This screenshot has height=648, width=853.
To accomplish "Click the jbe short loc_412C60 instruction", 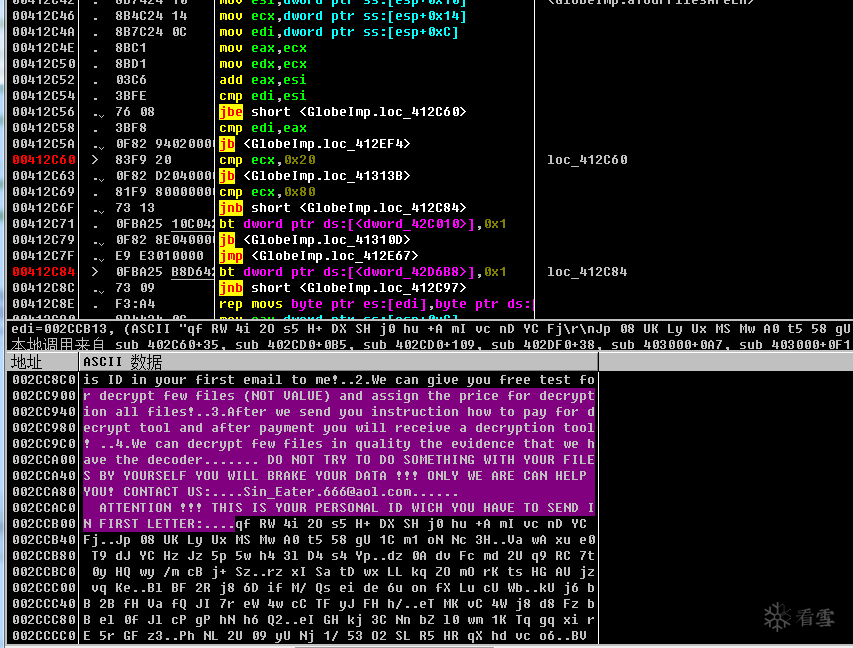I will click(343, 112).
